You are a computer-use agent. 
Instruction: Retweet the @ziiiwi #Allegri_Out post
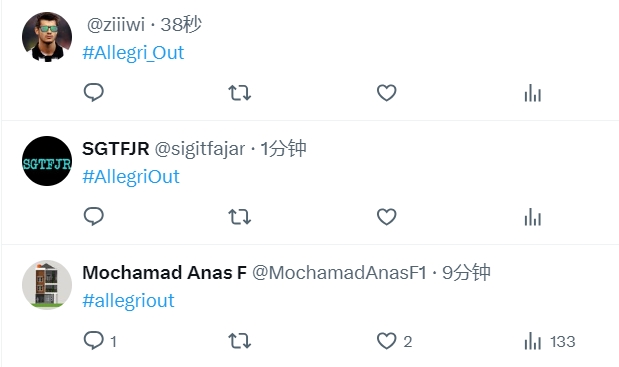click(x=240, y=93)
